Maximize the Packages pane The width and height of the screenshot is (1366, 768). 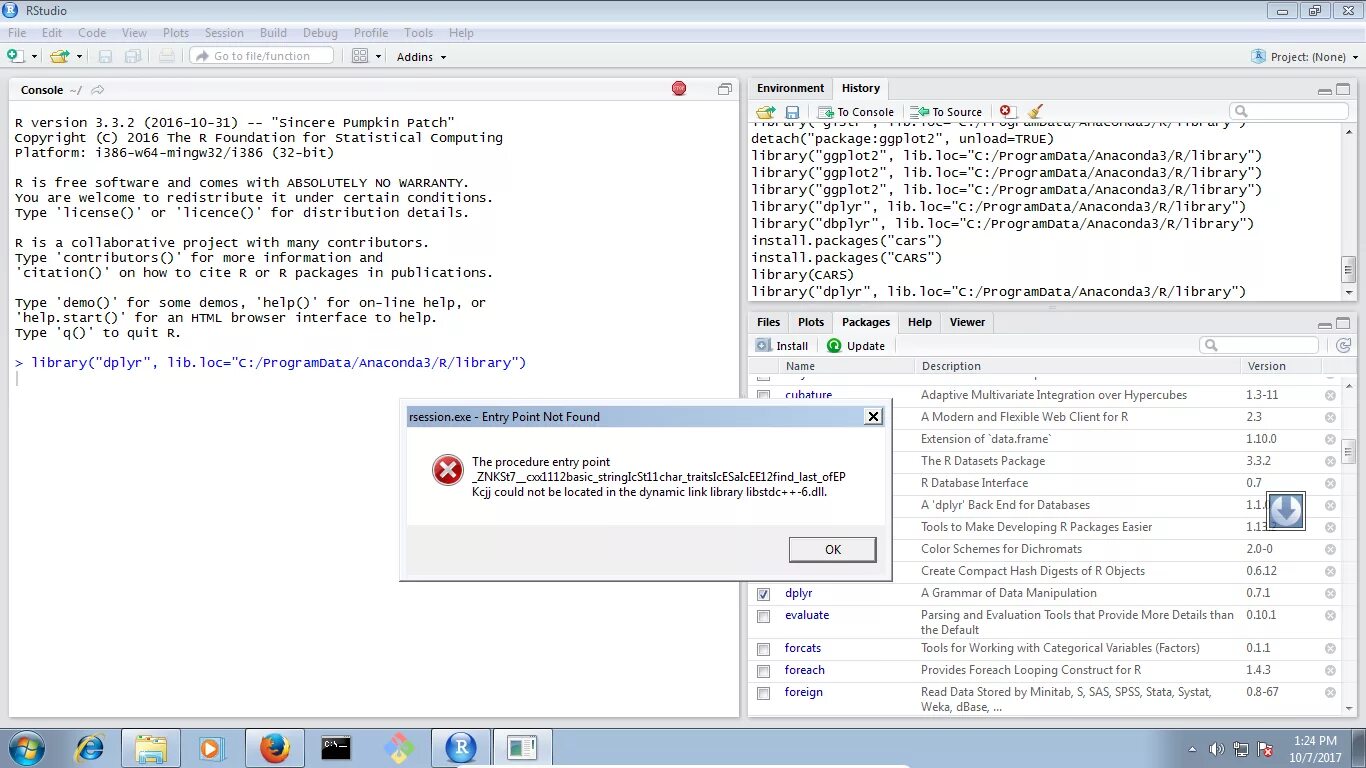pos(1343,323)
